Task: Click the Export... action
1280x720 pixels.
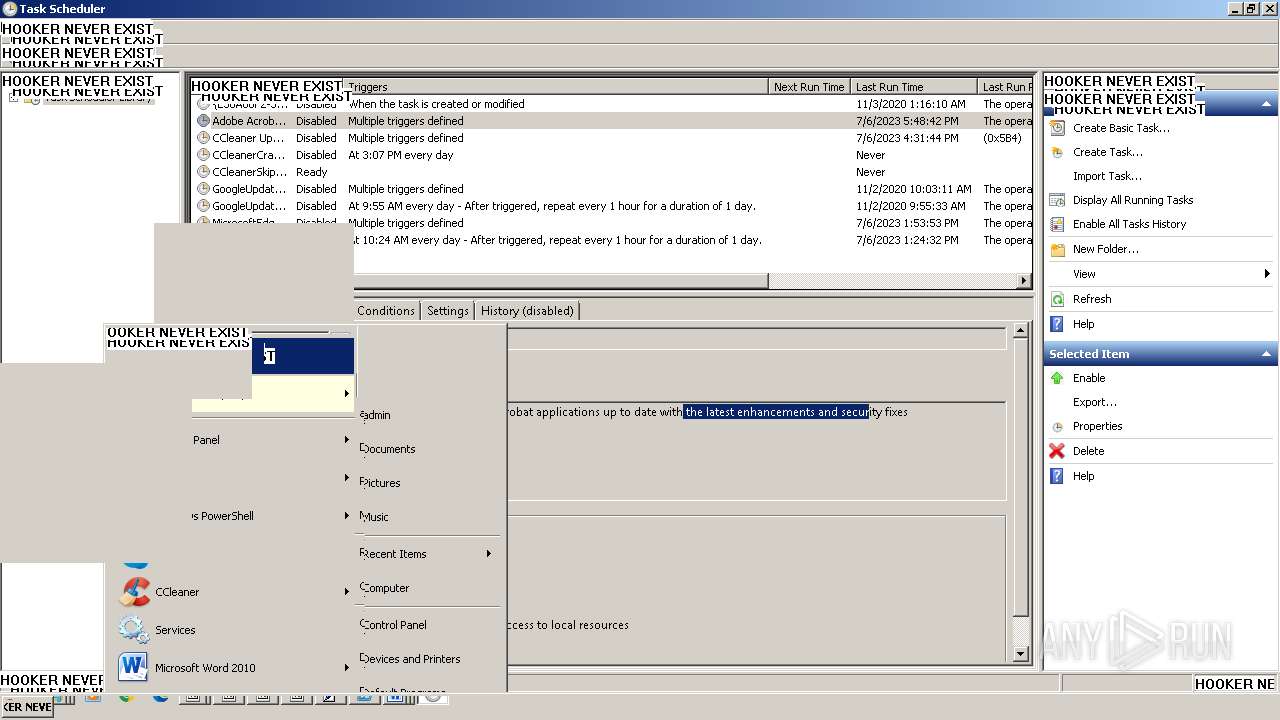Action: pos(1095,402)
